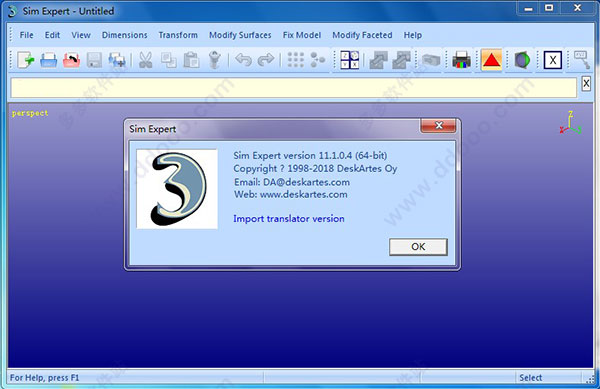
Task: Click the key tag icon at toolbar end
Action: point(582,60)
